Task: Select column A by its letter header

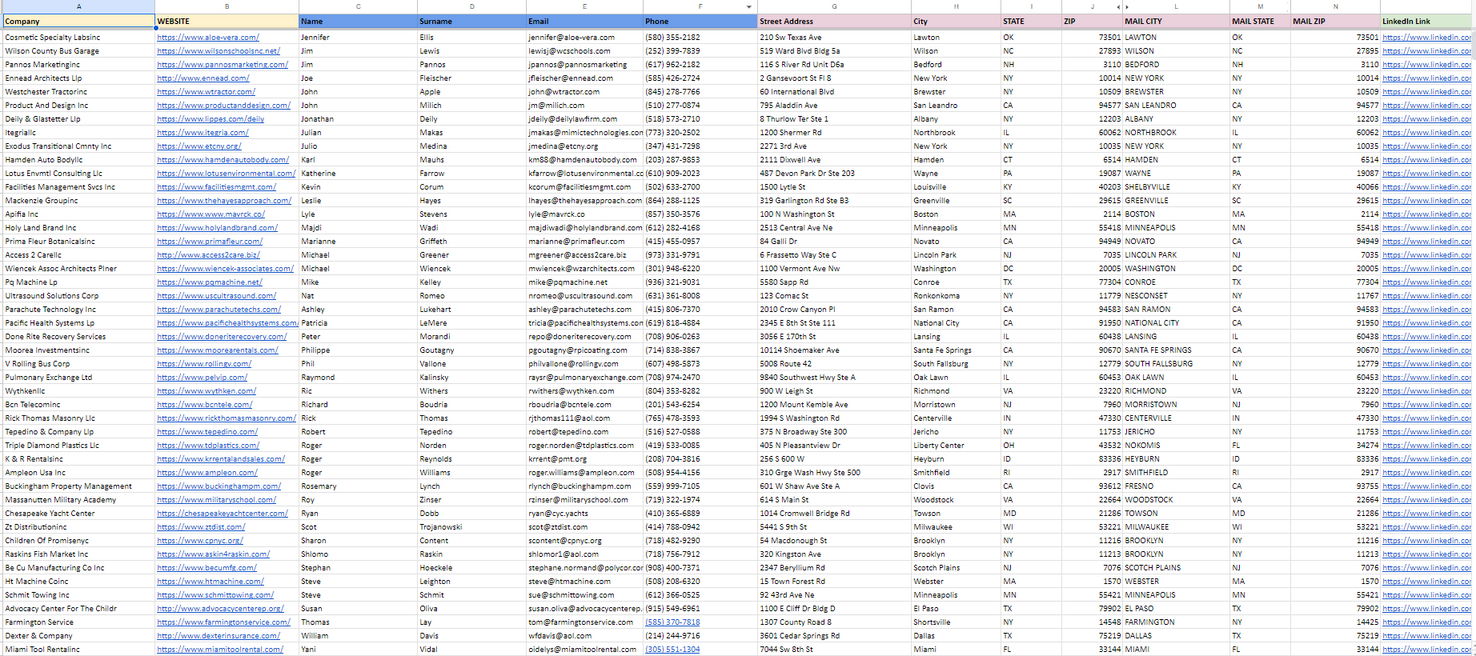Action: tap(79, 7)
